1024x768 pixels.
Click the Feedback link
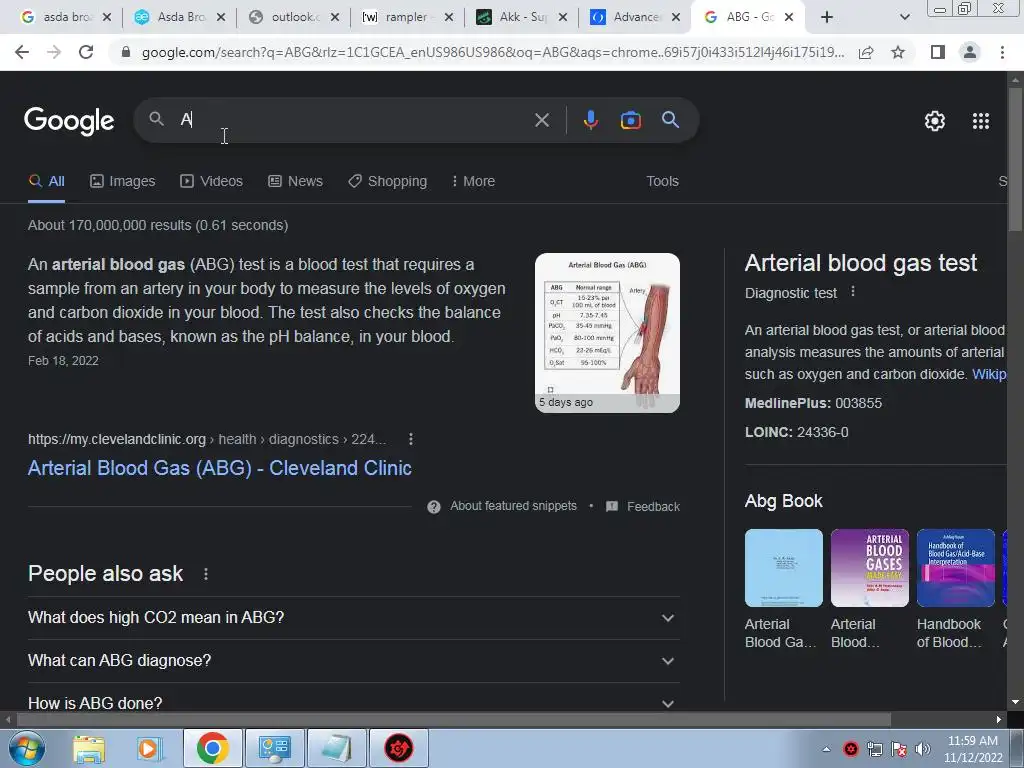(653, 507)
